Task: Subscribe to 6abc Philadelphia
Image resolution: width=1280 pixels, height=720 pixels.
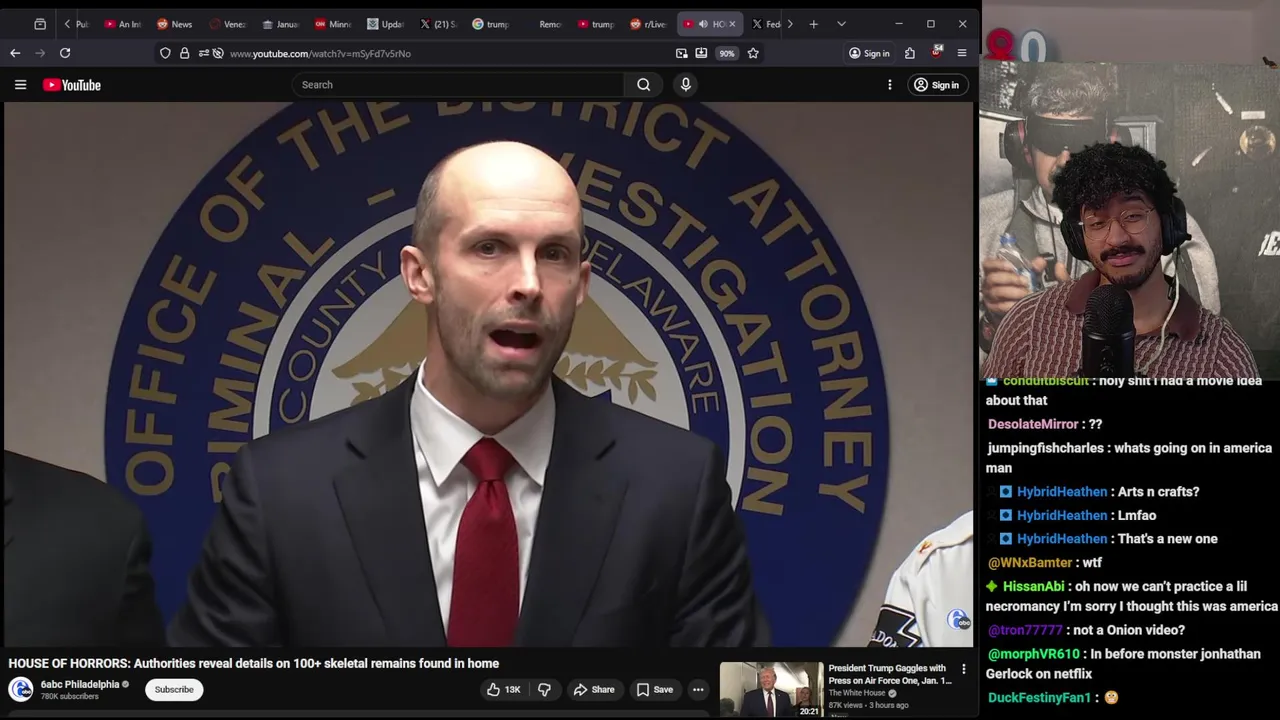Action: click(174, 689)
